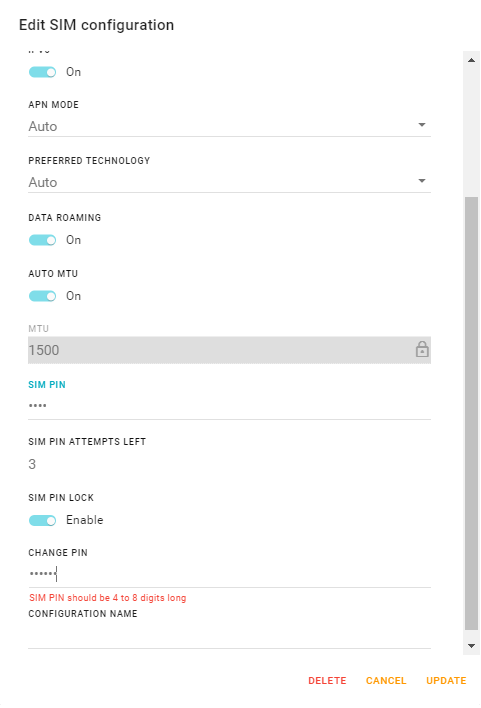Toggle the Data Roaming switch

coord(42,240)
